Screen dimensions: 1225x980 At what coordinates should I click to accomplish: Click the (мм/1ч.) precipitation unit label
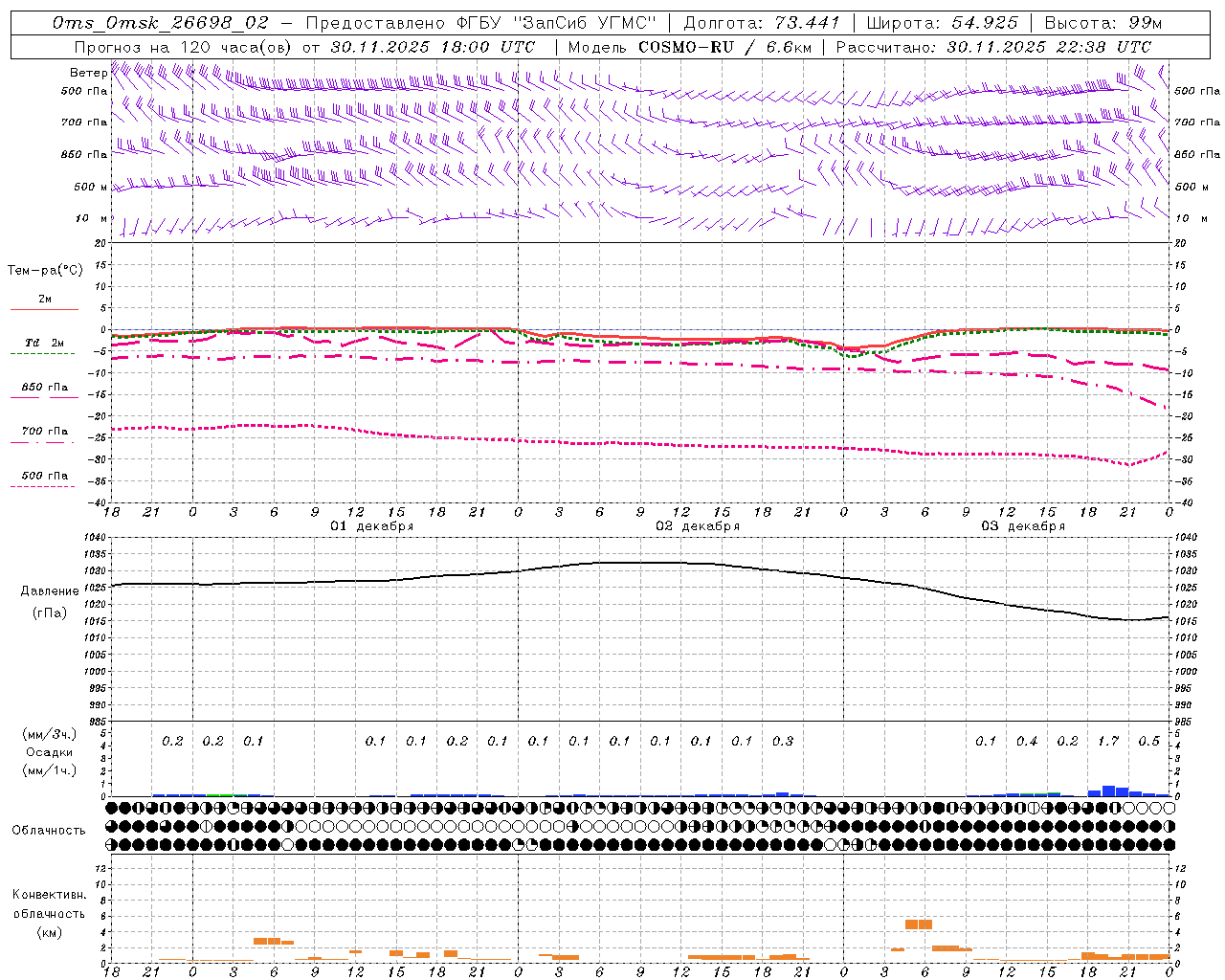pos(50,770)
